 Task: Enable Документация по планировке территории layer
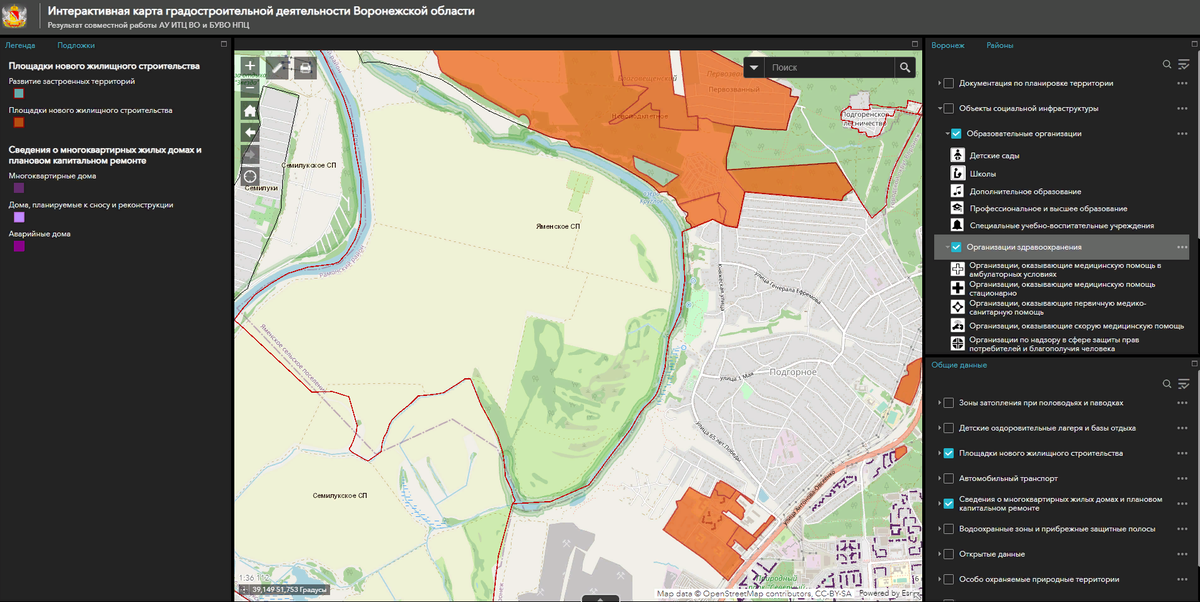[x=948, y=83]
